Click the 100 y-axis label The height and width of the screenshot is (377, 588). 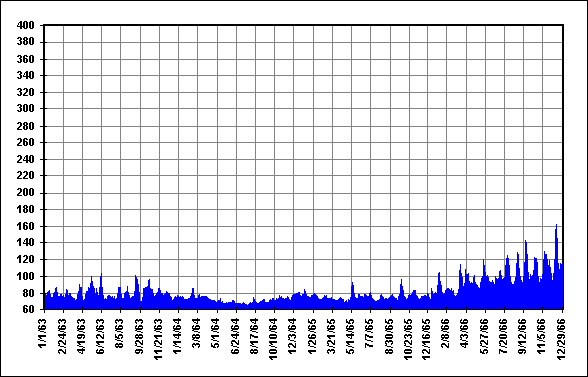[26, 276]
